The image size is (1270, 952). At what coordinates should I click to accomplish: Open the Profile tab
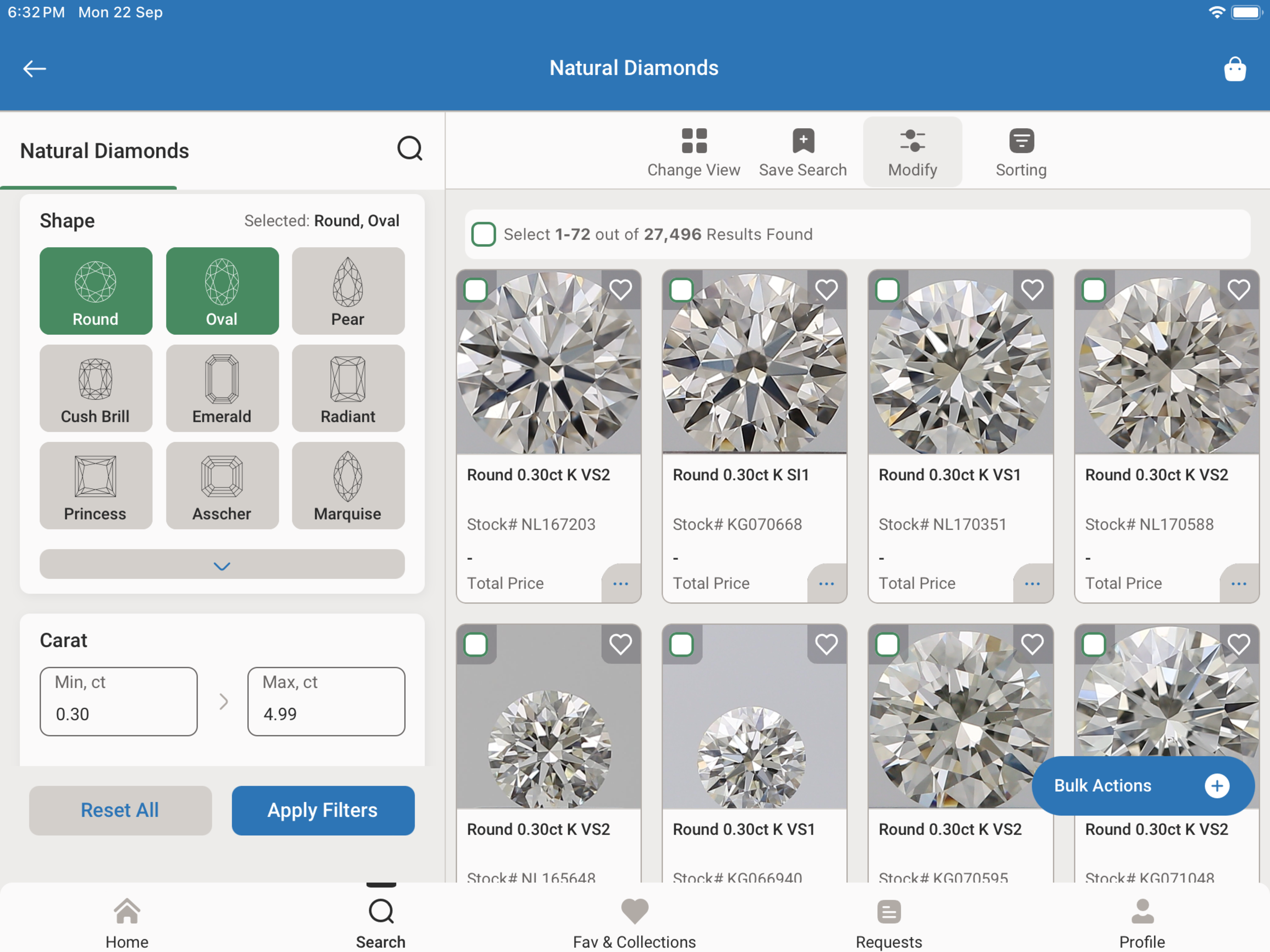click(x=1142, y=923)
